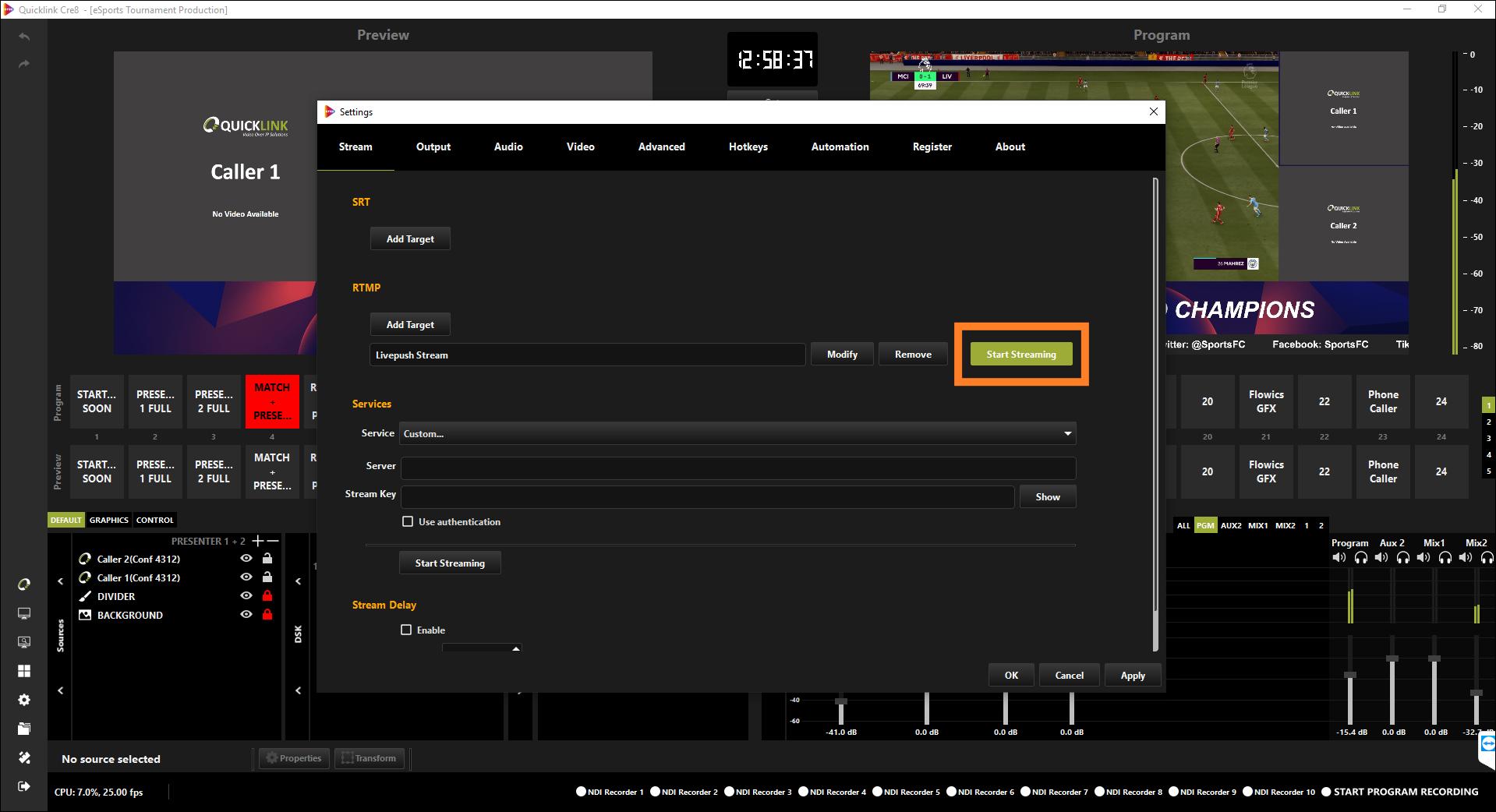Click the undo arrow icon
Image resolution: width=1496 pixels, height=812 pixels.
click(24, 37)
